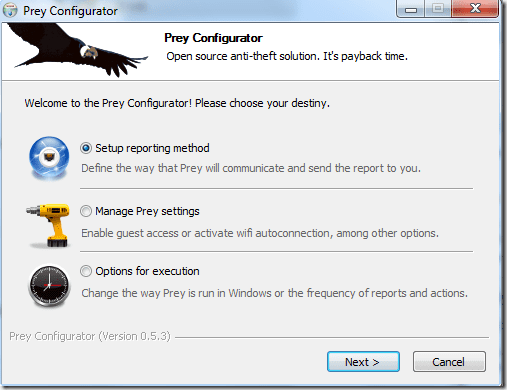Click 'Open source anti-theft solution' tagline
This screenshot has height=390, width=507.
tap(287, 56)
